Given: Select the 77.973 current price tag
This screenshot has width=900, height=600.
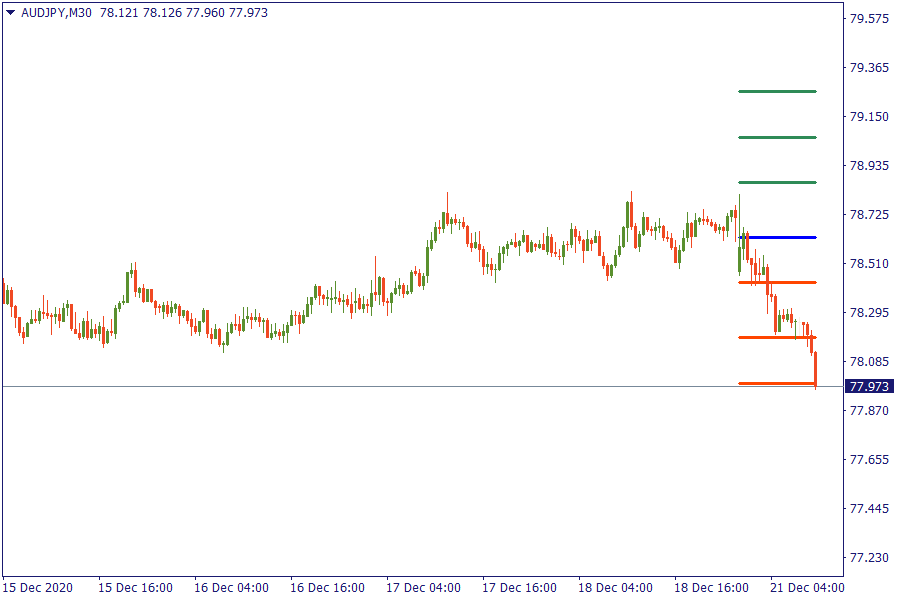Looking at the screenshot, I should (868, 387).
